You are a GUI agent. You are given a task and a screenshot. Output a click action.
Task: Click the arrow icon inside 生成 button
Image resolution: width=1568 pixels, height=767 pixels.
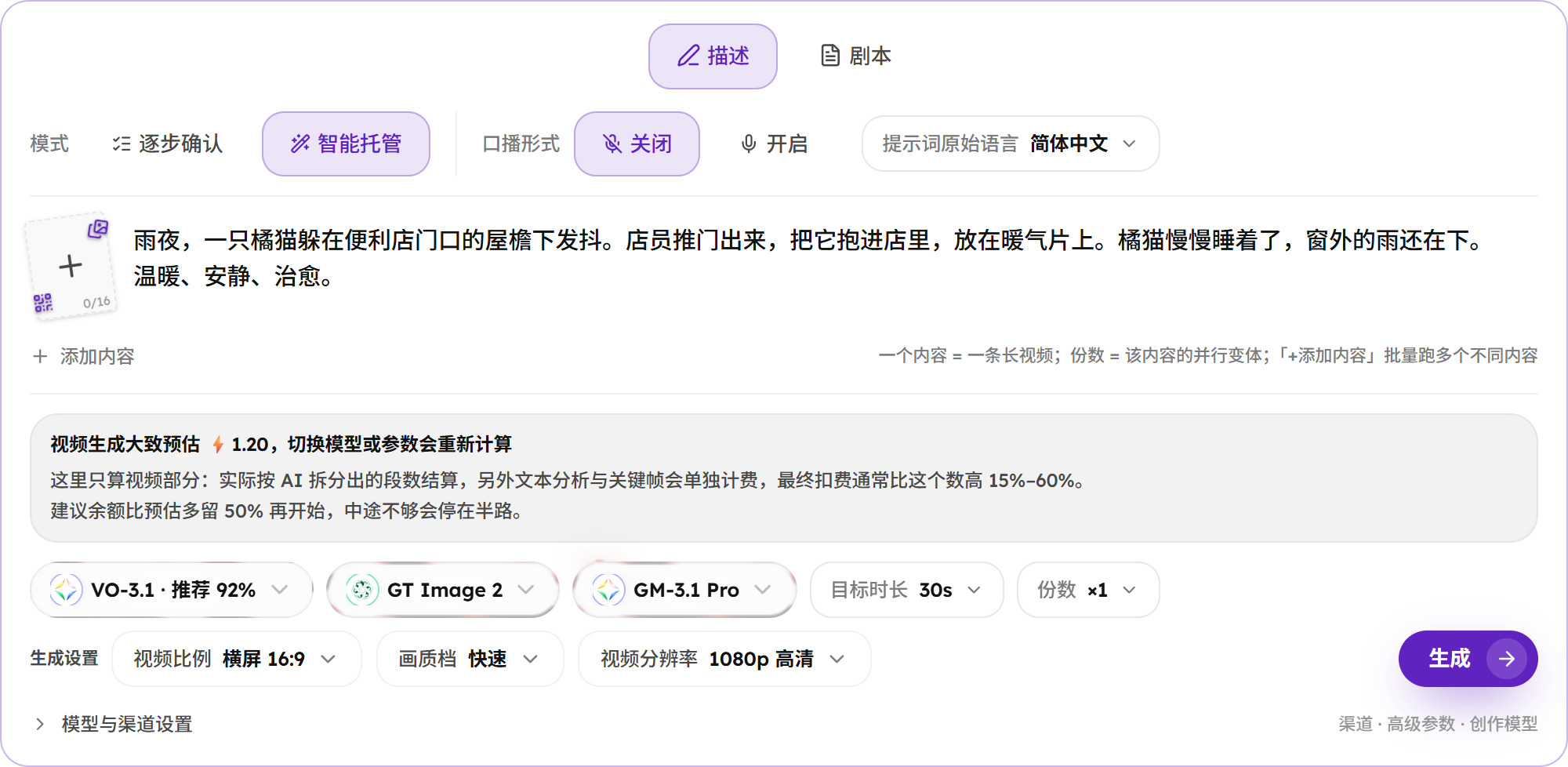[1507, 659]
